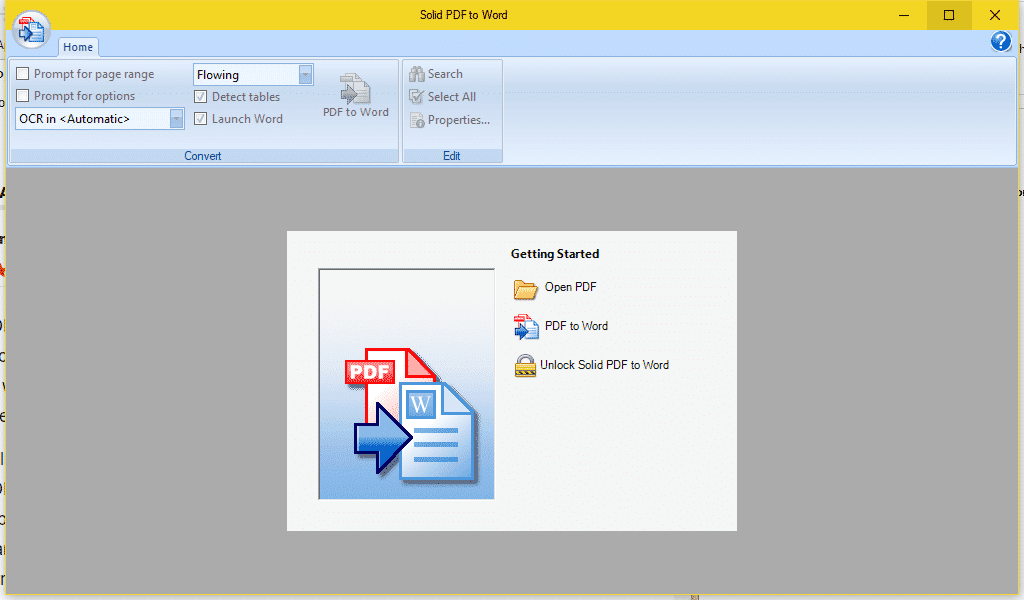Click the Convert group label
Image resolution: width=1024 pixels, height=600 pixels.
pos(202,156)
